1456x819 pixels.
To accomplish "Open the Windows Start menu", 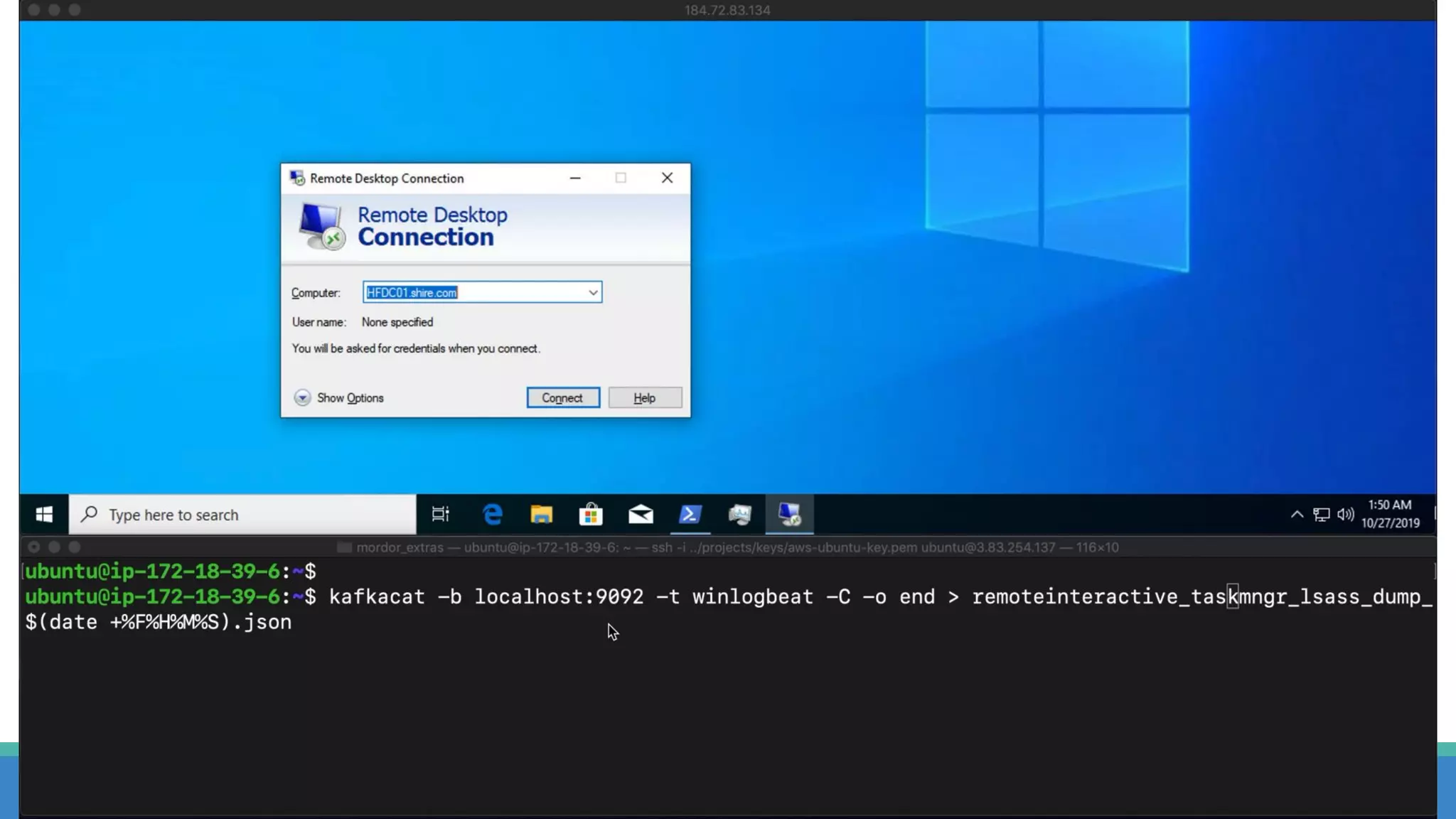I will click(x=44, y=514).
